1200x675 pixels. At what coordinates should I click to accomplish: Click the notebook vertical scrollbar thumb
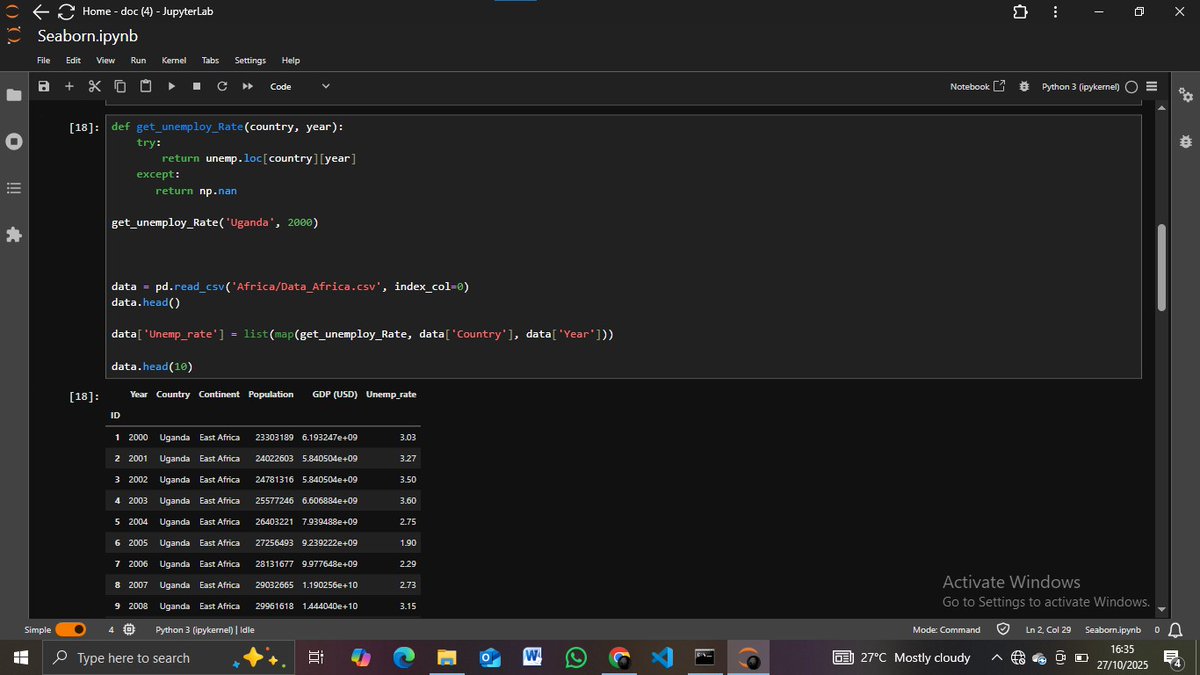click(x=1161, y=267)
